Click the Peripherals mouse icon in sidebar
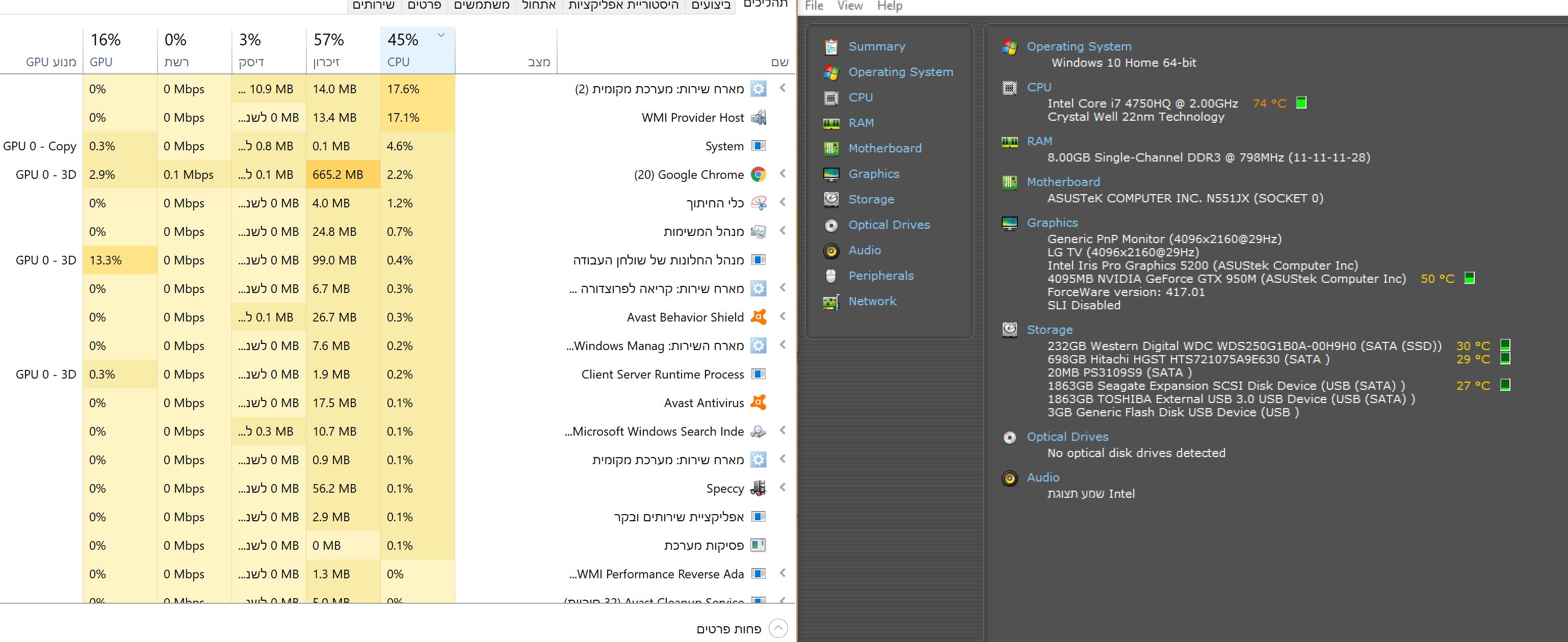 click(831, 276)
